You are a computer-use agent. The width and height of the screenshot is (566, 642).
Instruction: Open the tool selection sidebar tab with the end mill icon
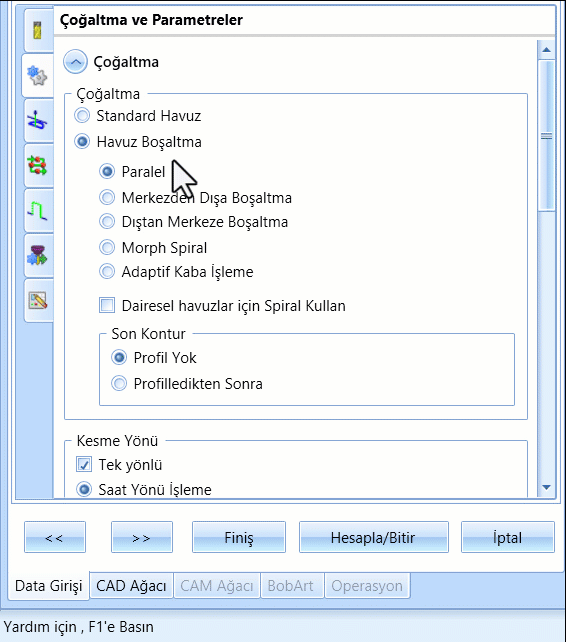click(x=38, y=30)
